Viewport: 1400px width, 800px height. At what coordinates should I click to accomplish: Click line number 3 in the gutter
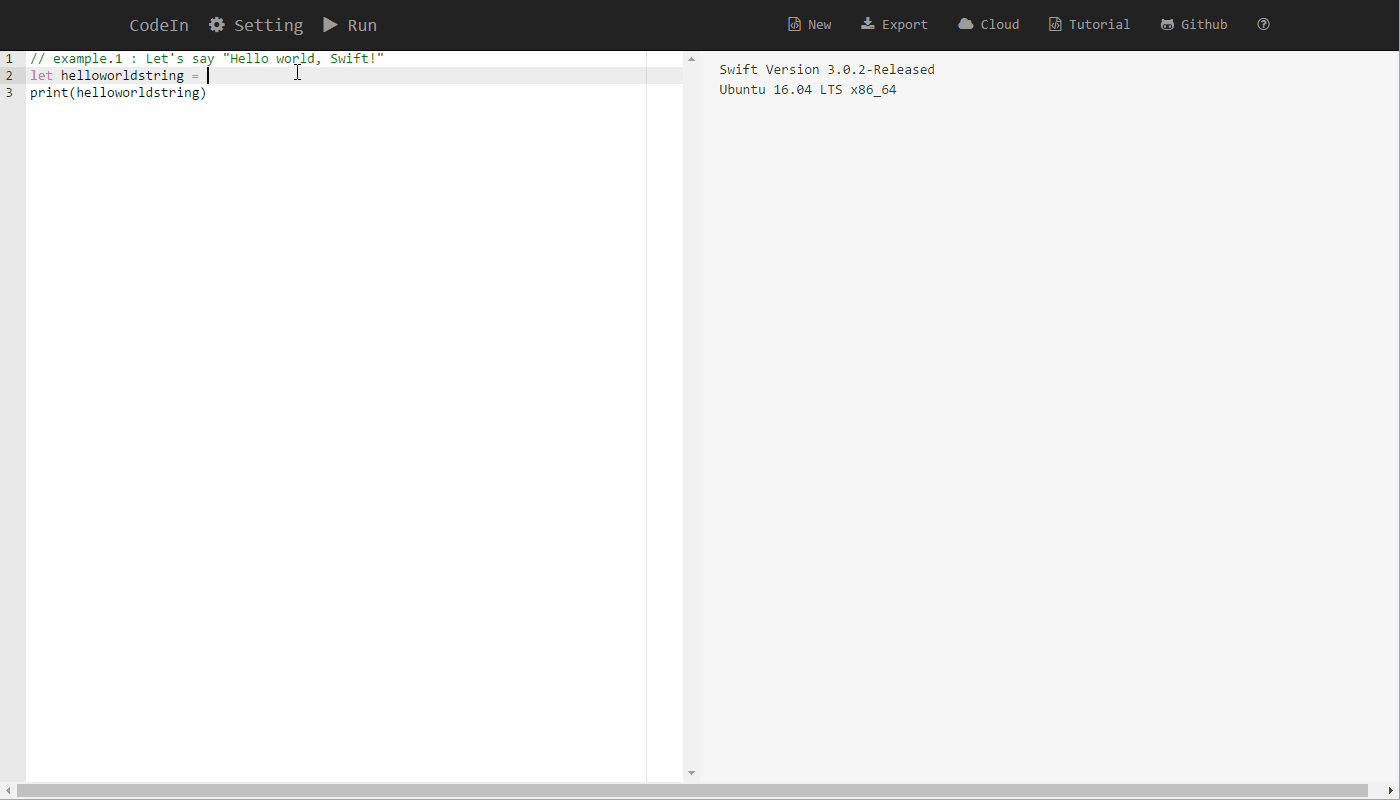[9, 93]
